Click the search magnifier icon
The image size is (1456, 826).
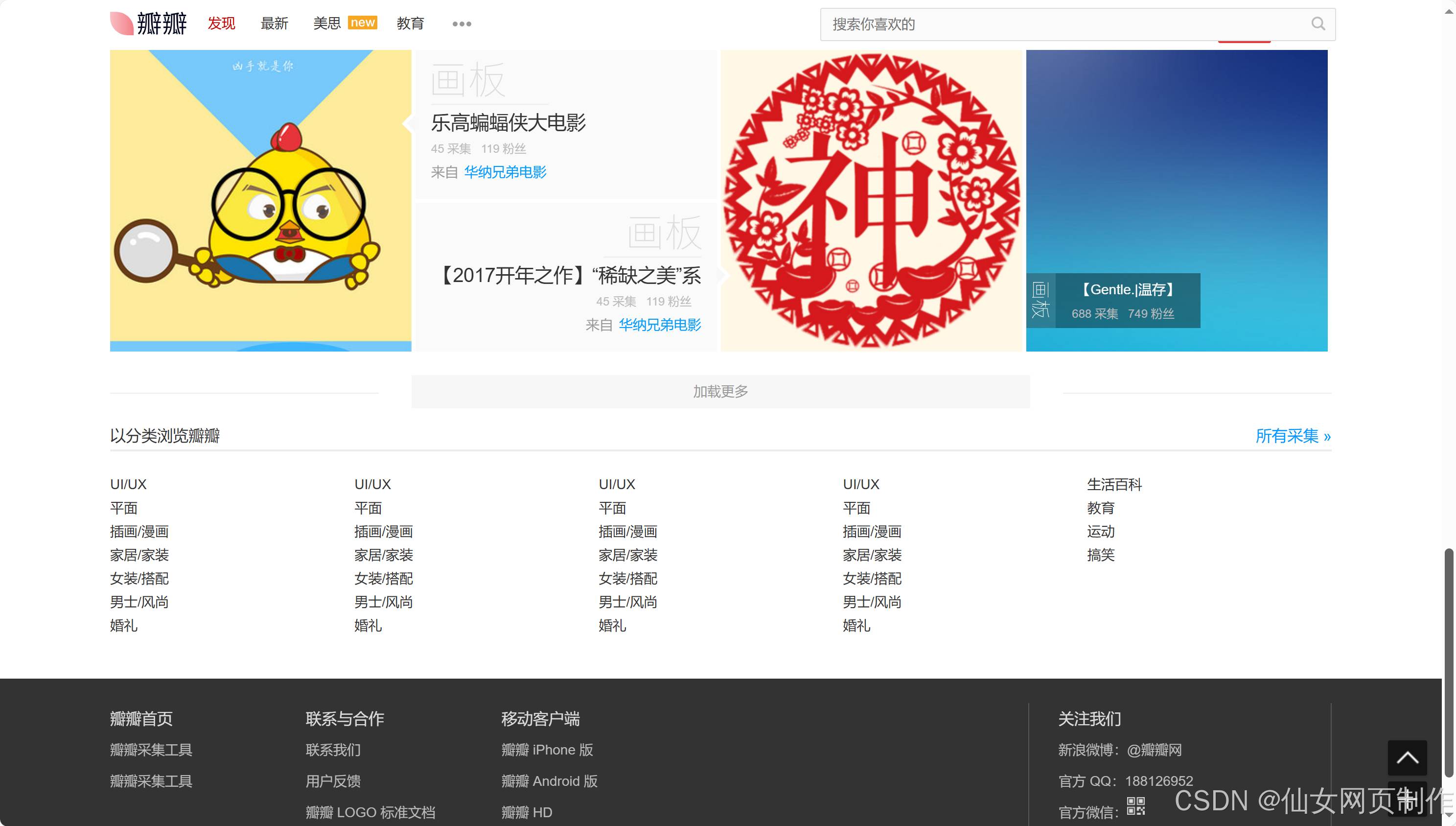(1317, 24)
